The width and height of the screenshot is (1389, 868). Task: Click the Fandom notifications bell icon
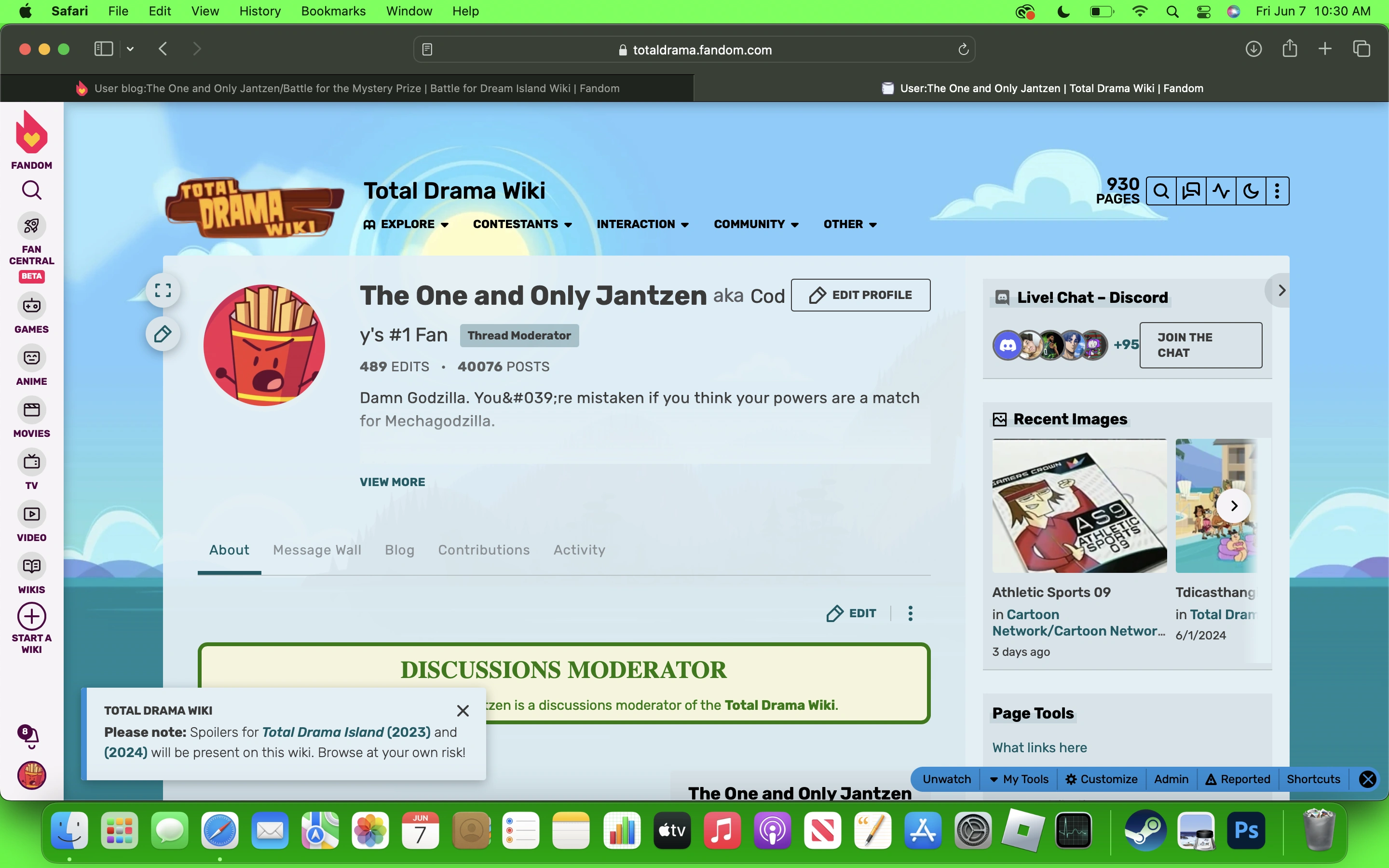[x=30, y=736]
